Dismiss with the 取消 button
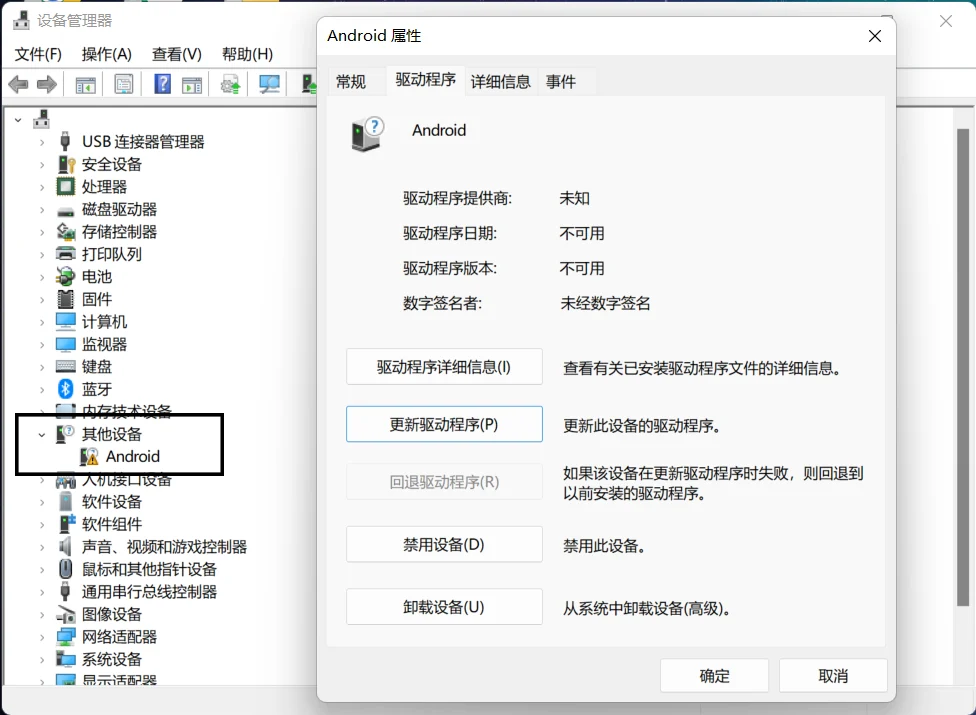The height and width of the screenshot is (715, 976). coord(833,676)
